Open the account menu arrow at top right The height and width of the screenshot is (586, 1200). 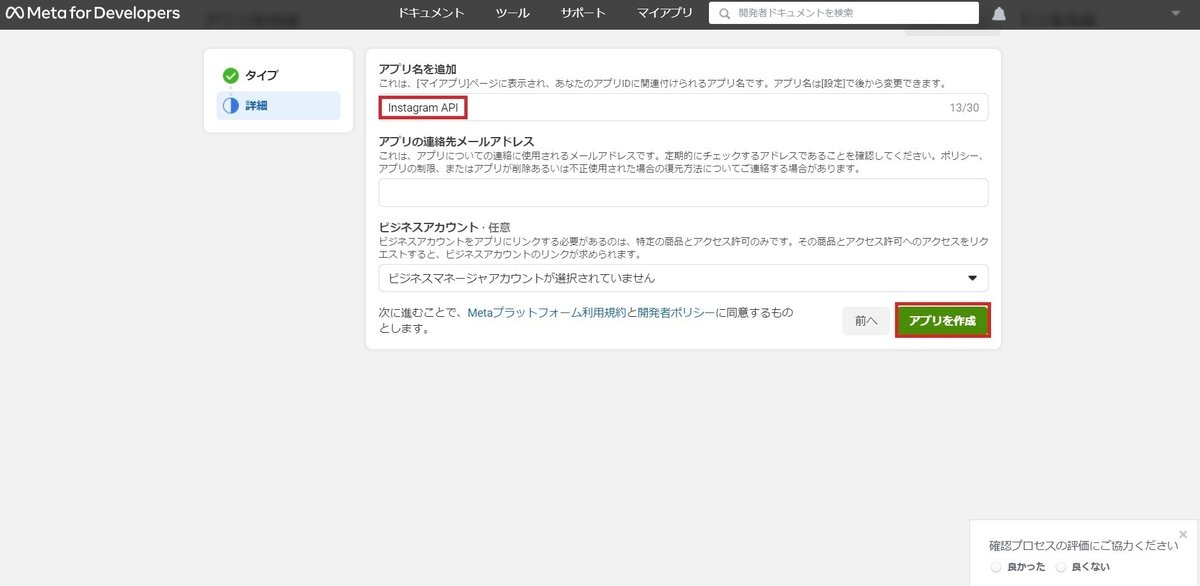pos(1175,14)
